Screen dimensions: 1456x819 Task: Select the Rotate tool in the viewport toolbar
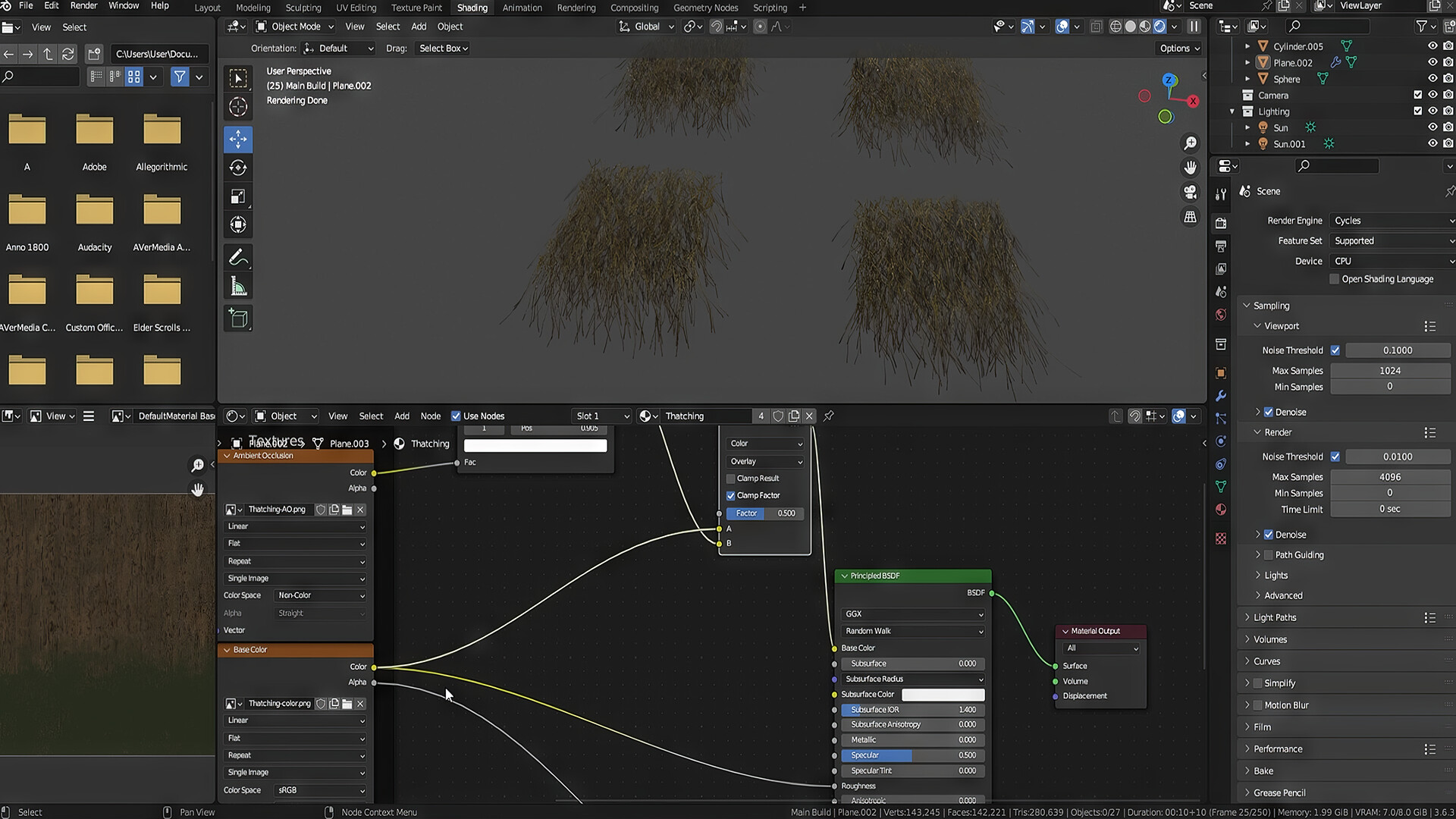point(238,168)
